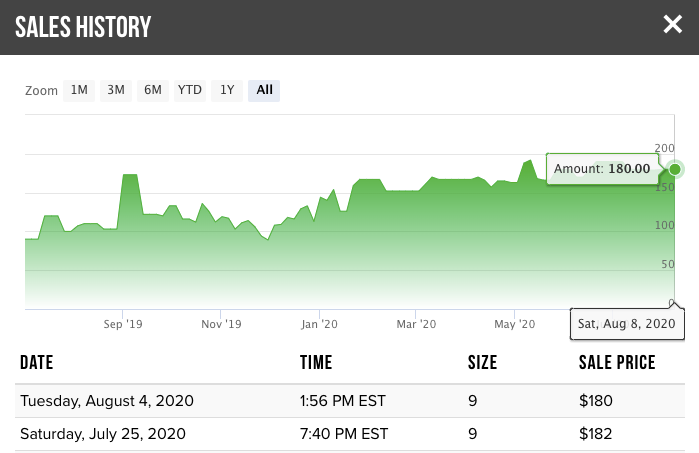Choose the YTD zoom option

tap(190, 90)
